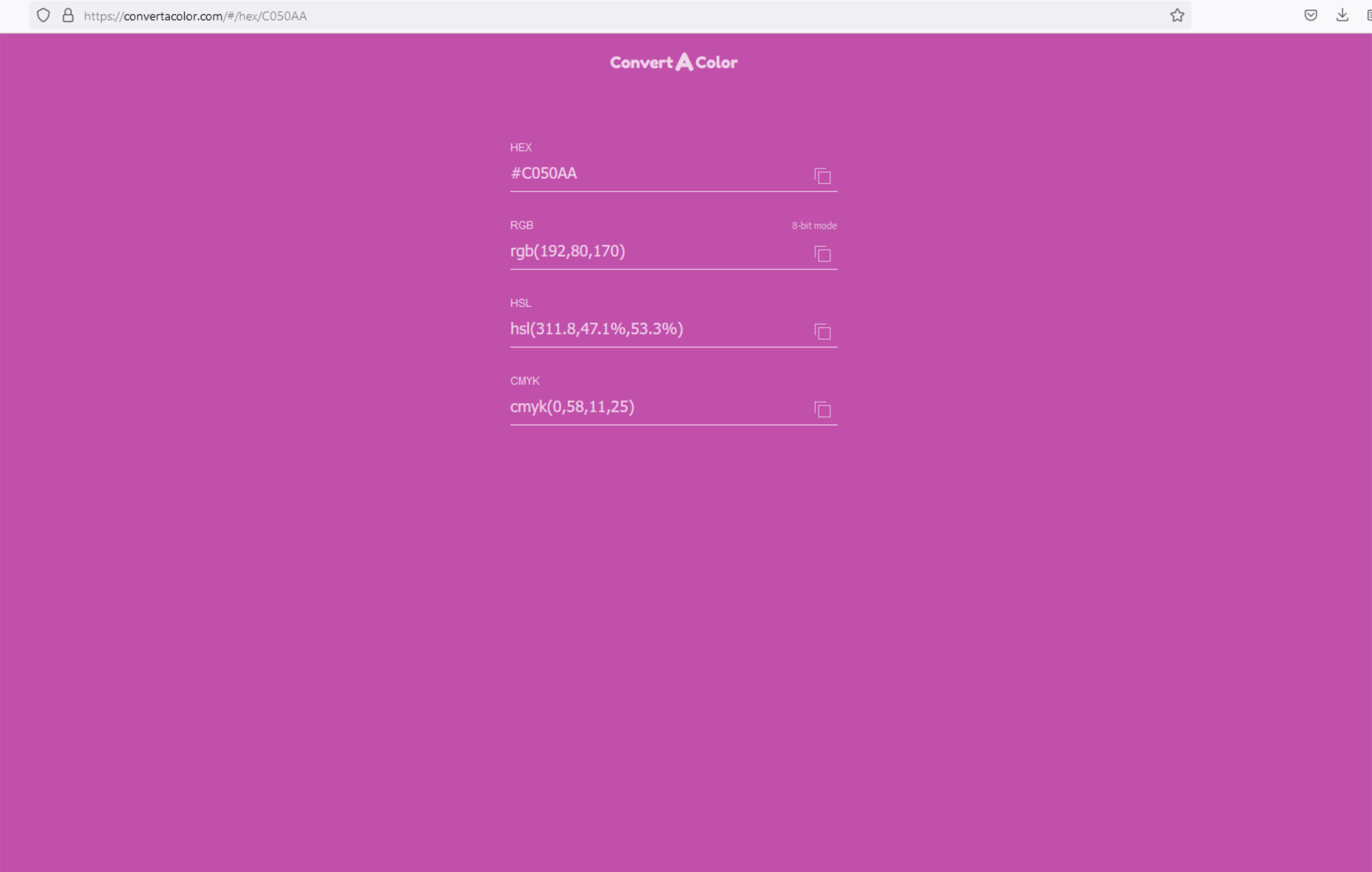Click the HEX field label
This screenshot has width=1372, height=872.
pyautogui.click(x=520, y=147)
